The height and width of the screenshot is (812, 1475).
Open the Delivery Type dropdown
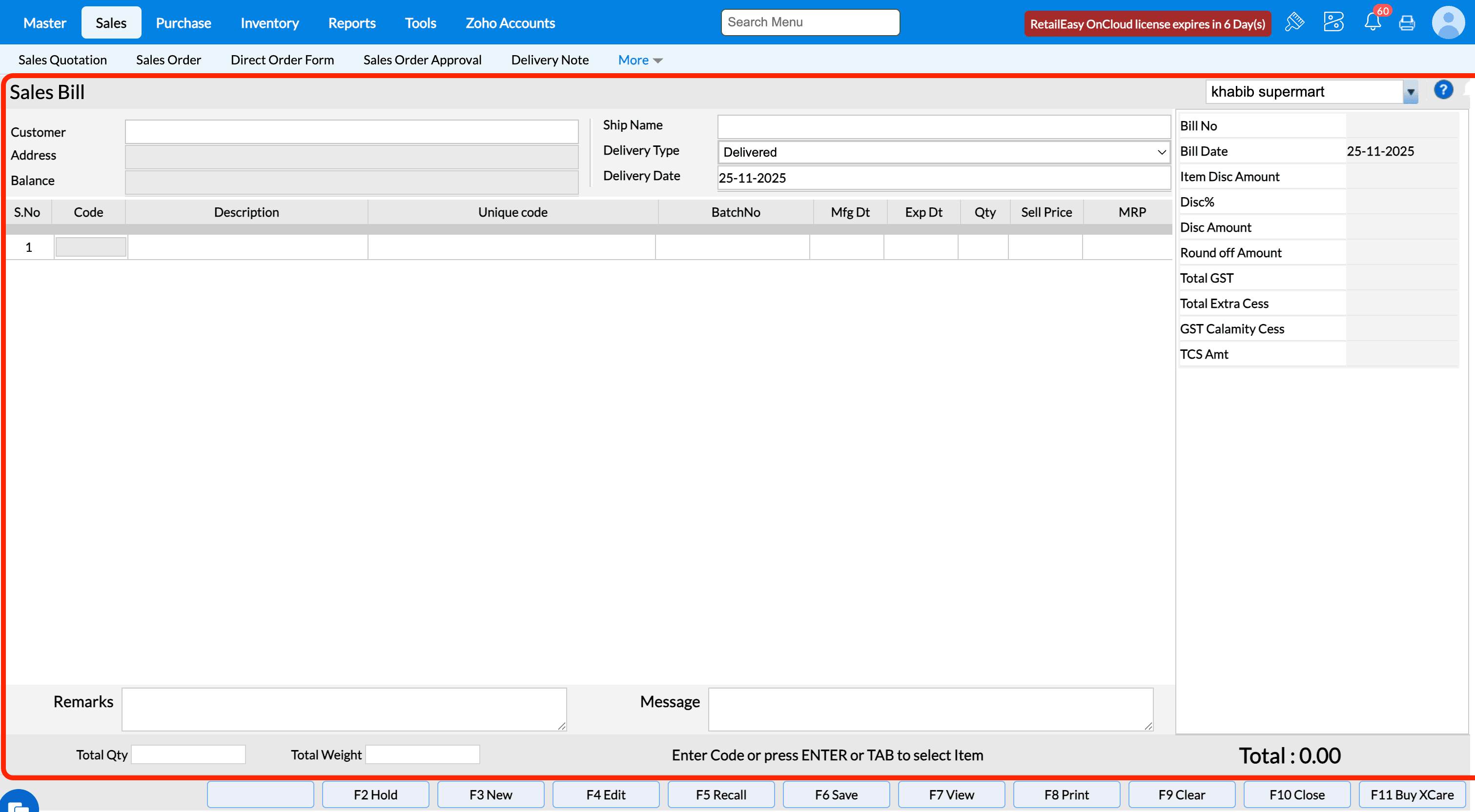pyautogui.click(x=943, y=152)
